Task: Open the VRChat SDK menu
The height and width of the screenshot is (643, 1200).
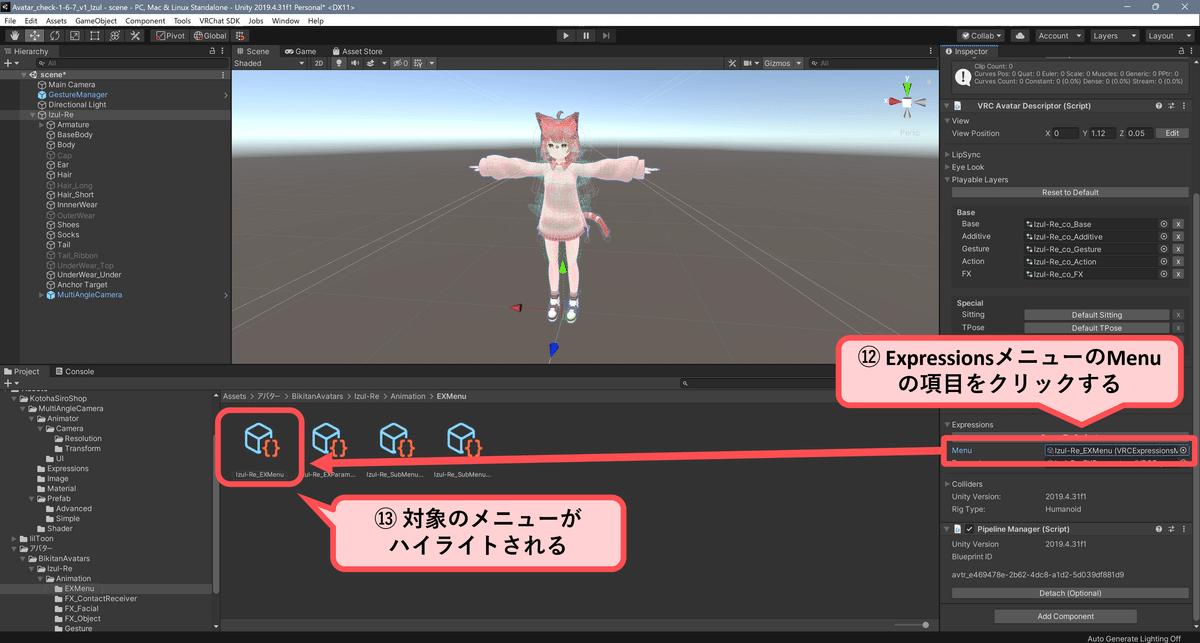Action: coord(220,20)
